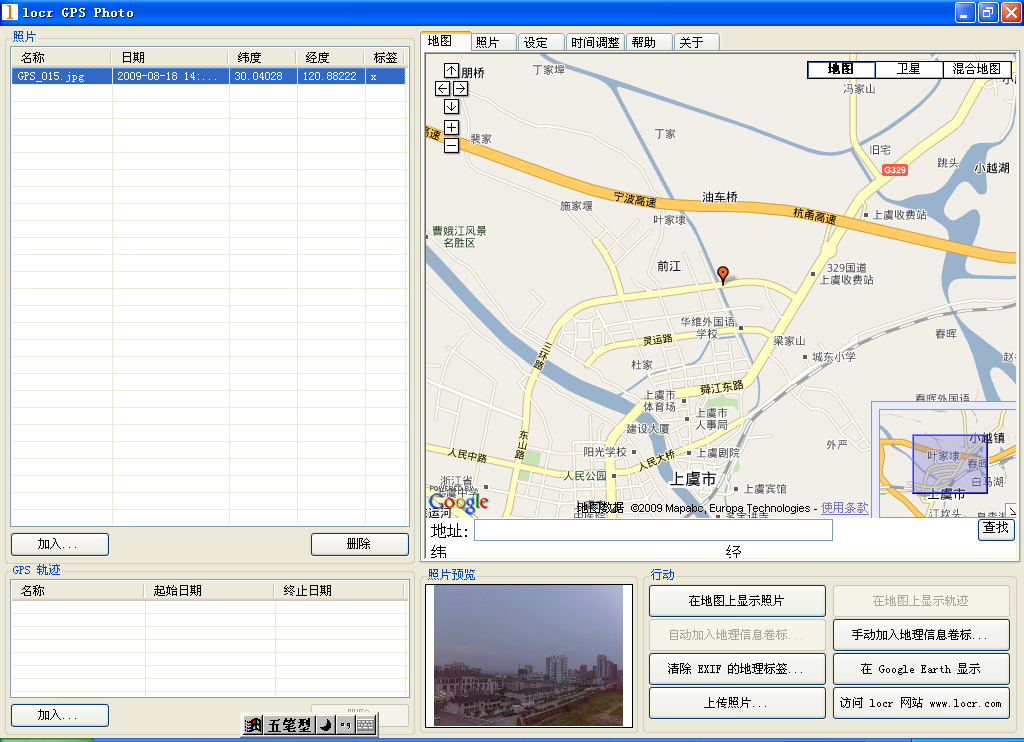1024x742 pixels.
Task: Click 曹娥江风景名胜区 label on the map
Action: [460, 236]
